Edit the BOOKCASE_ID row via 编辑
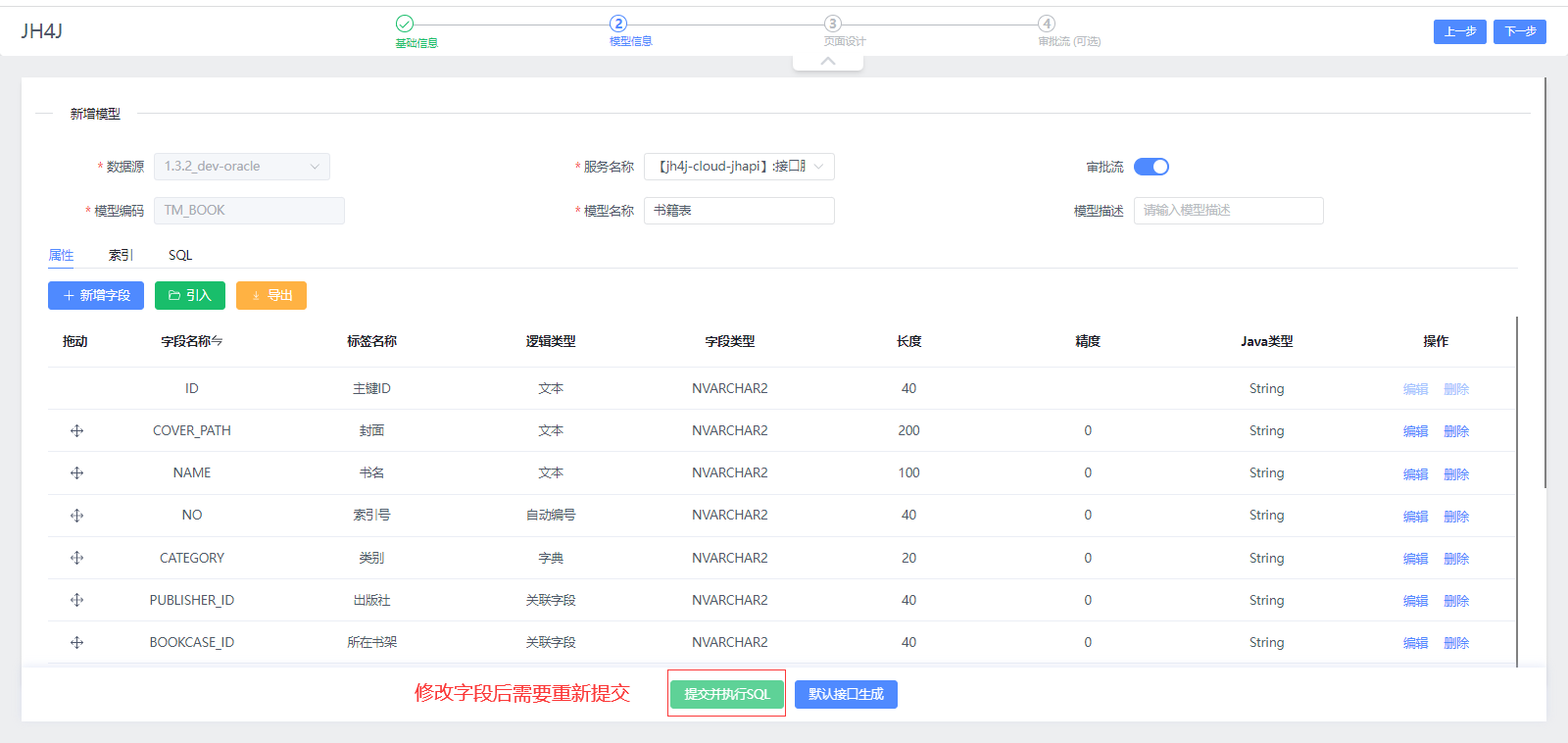Viewport: 1568px width, 743px height. (x=1416, y=643)
